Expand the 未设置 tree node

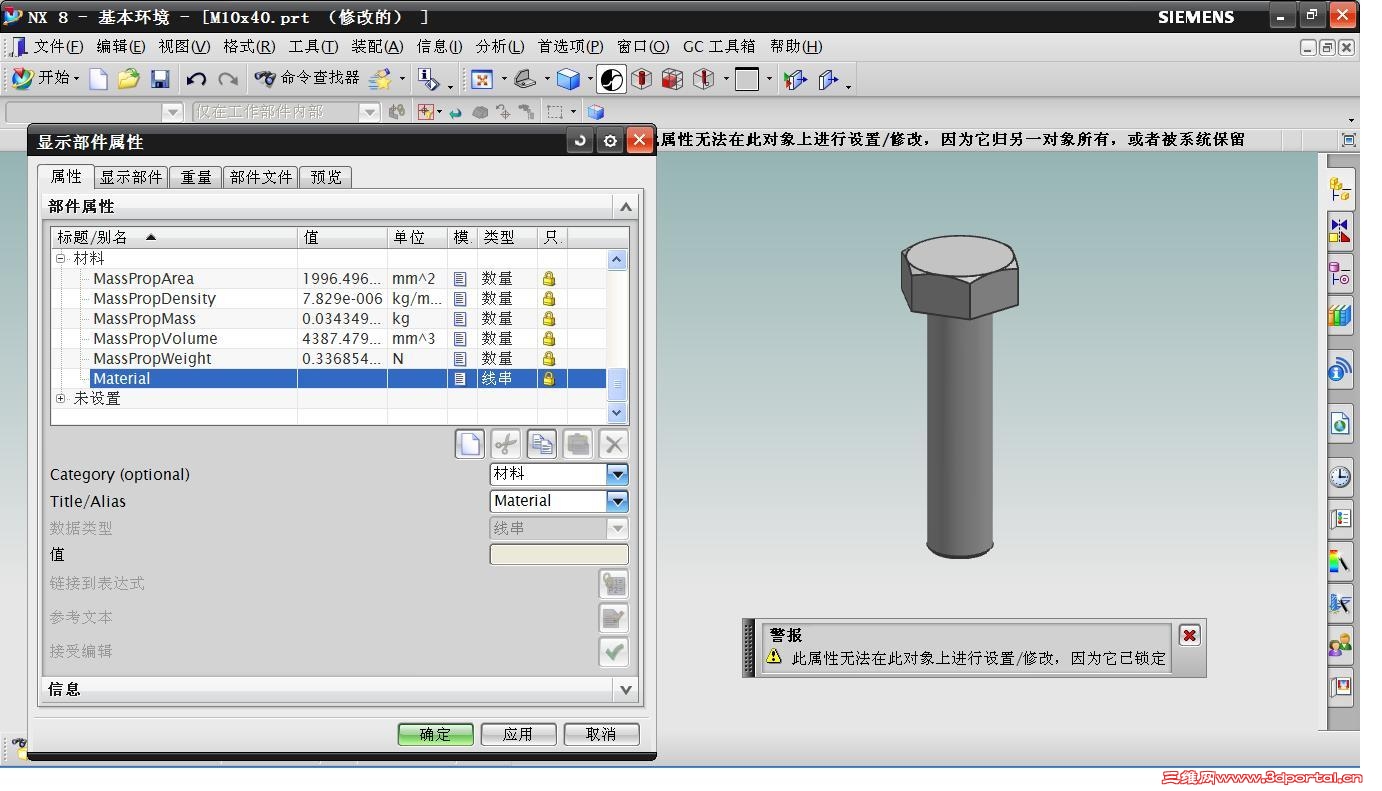[x=61, y=398]
